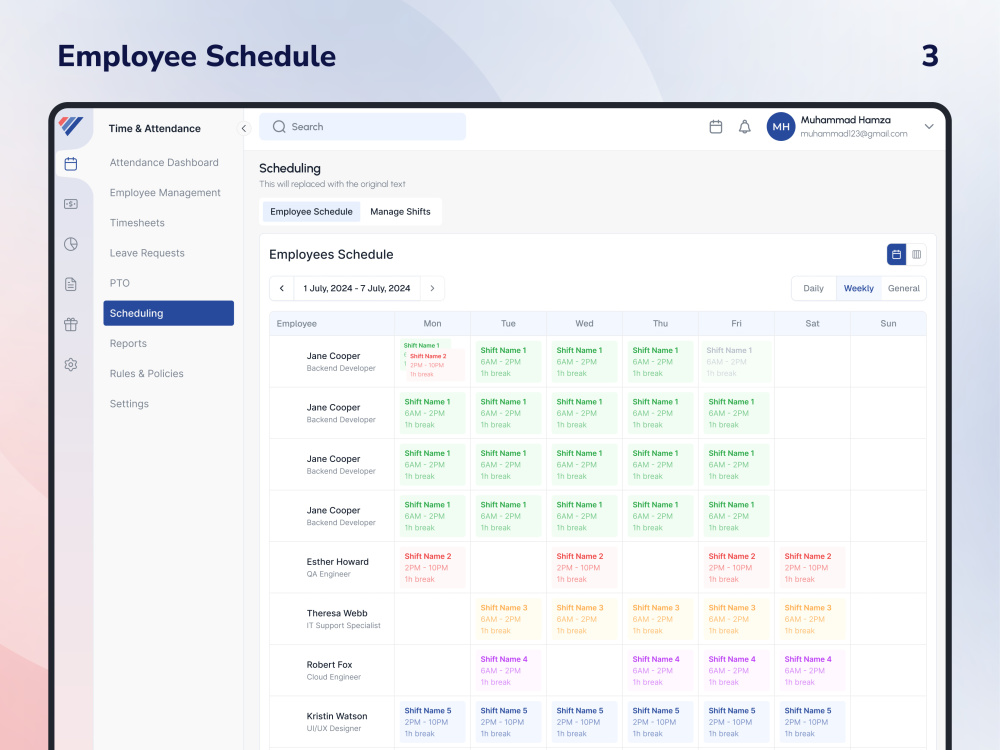Open Employee Management menu item
Image resolution: width=1000 pixels, height=750 pixels.
[x=165, y=193]
